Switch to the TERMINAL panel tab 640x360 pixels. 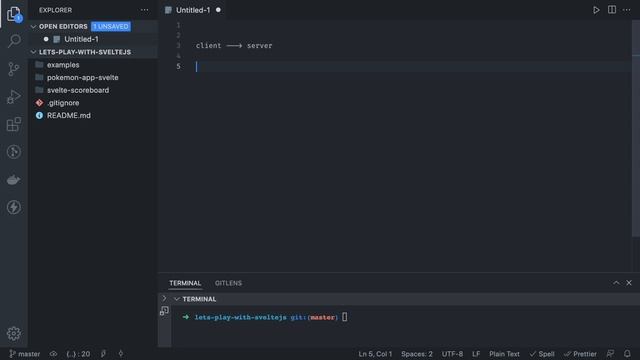coord(185,283)
